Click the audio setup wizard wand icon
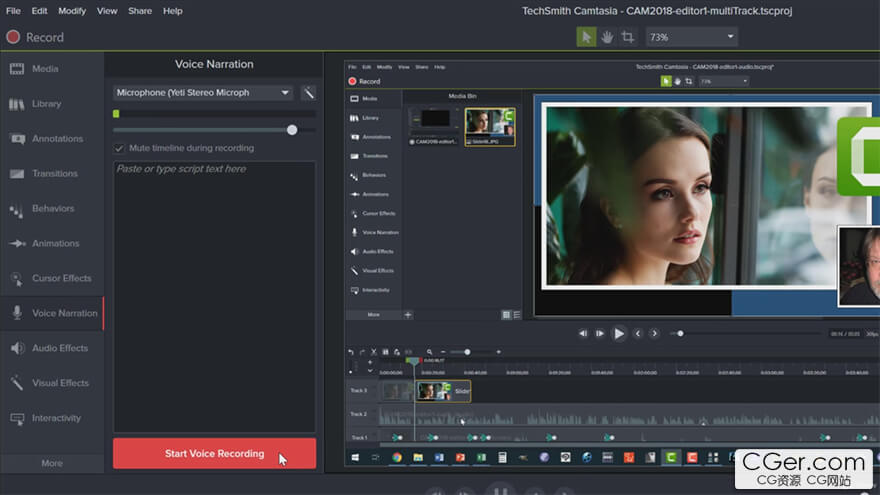 (x=308, y=93)
